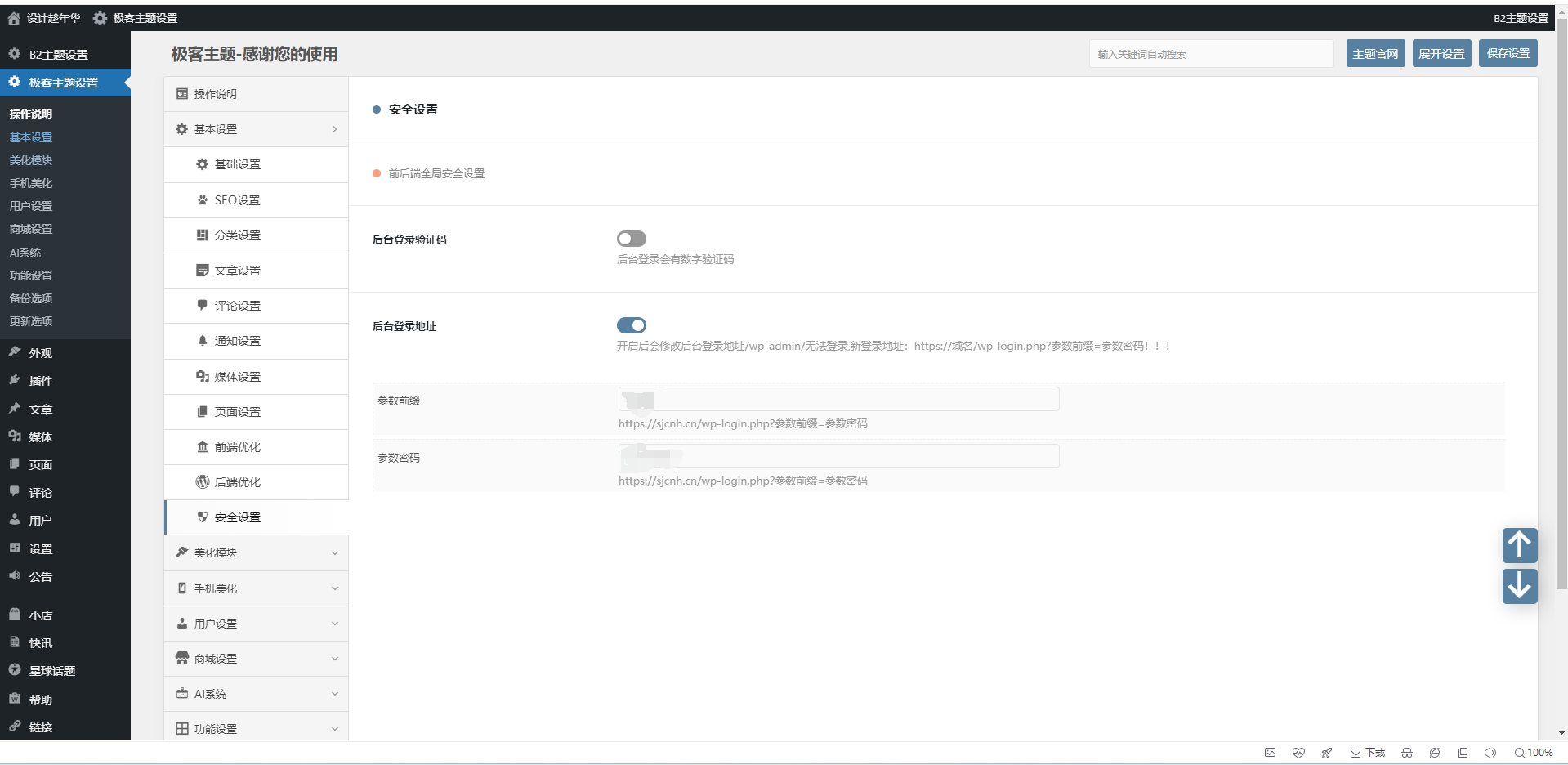Image resolution: width=1568 pixels, height=765 pixels.
Task: Click the 保存设置 button
Action: (x=1508, y=54)
